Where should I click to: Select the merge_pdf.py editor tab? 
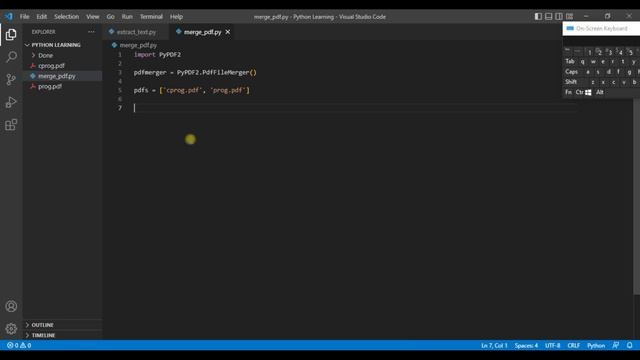coord(202,32)
